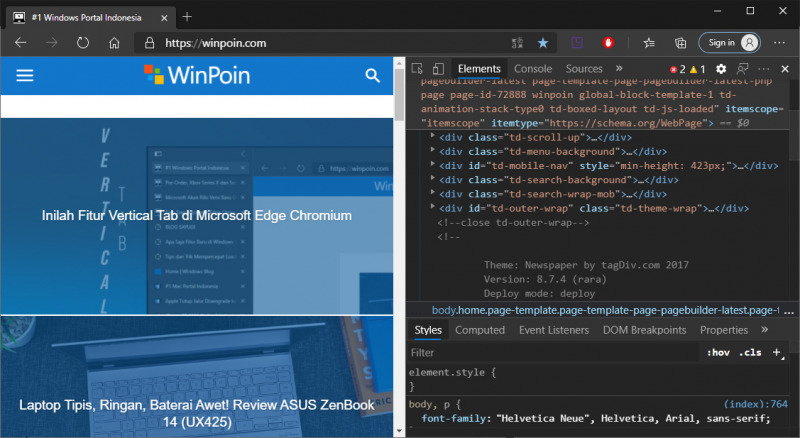Screen dimensions: 800x438
Task: Open the DevTools customize three-dot menu
Action: (x=764, y=69)
